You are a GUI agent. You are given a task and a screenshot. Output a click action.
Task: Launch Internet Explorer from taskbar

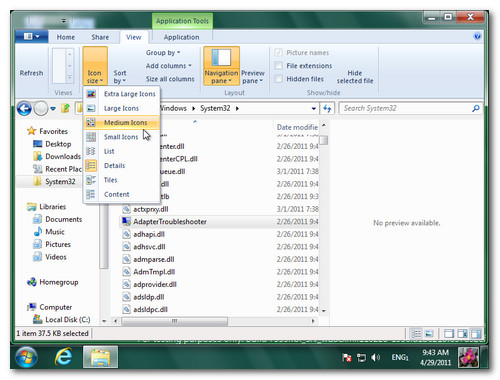63,357
